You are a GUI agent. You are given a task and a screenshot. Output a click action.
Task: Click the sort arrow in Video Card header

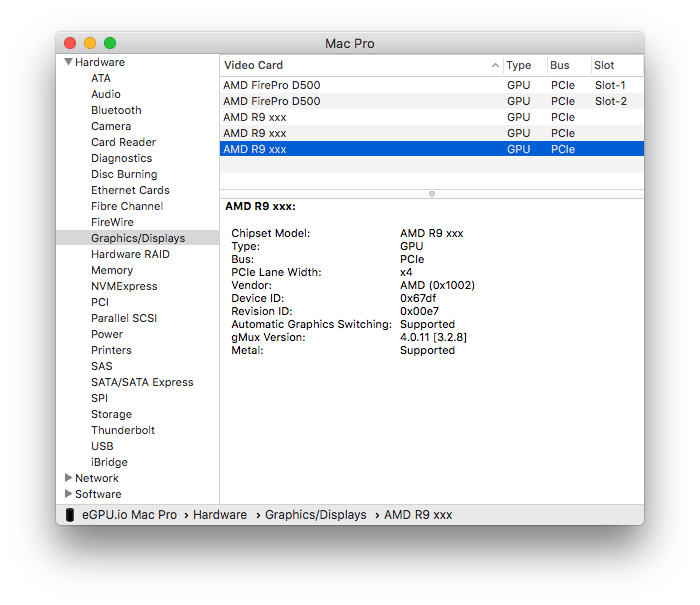click(495, 65)
